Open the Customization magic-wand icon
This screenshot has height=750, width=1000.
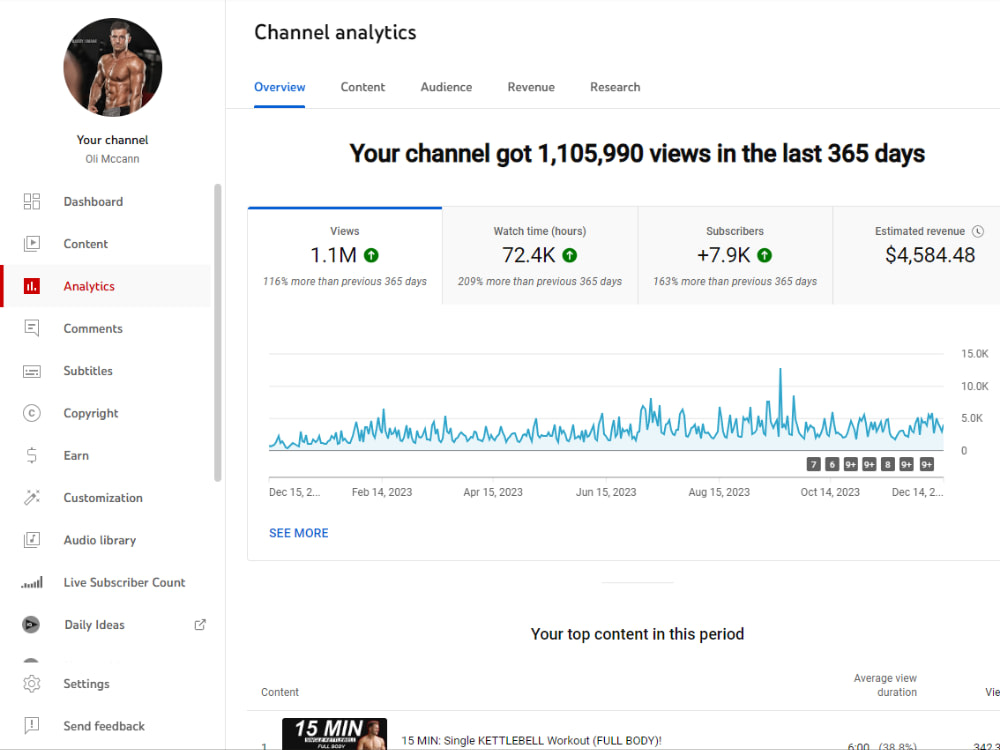click(x=31, y=497)
